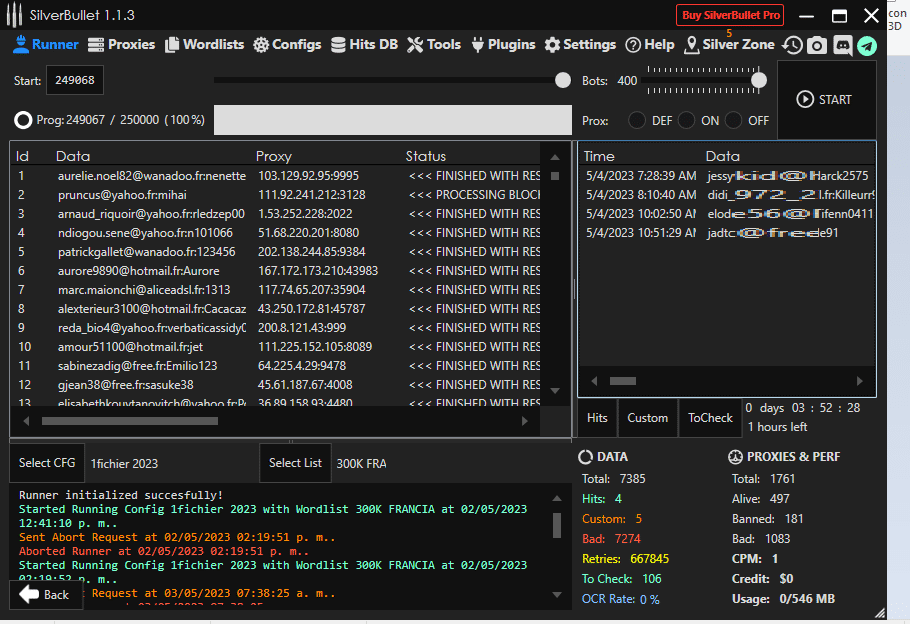Screen dimensions: 910x624
Task: Click the Bots count slider handle
Action: tap(759, 80)
